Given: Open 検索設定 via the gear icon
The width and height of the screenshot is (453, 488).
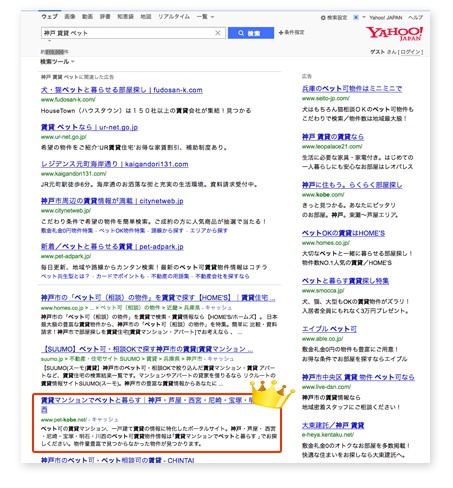Looking at the screenshot, I should [x=334, y=17].
